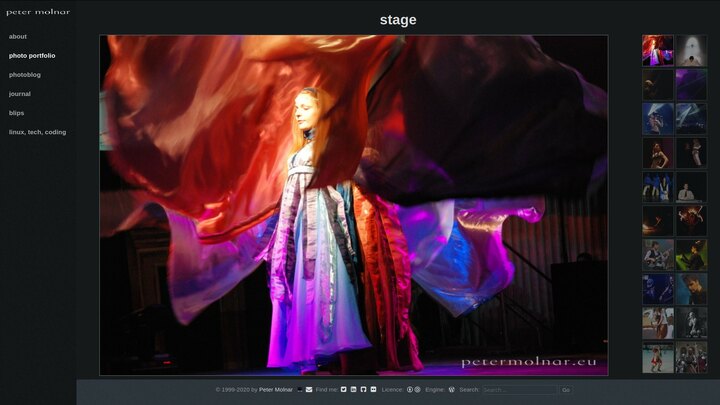This screenshot has height=405, width=720.
Task: Click the main stage dancer photo
Action: [353, 205]
